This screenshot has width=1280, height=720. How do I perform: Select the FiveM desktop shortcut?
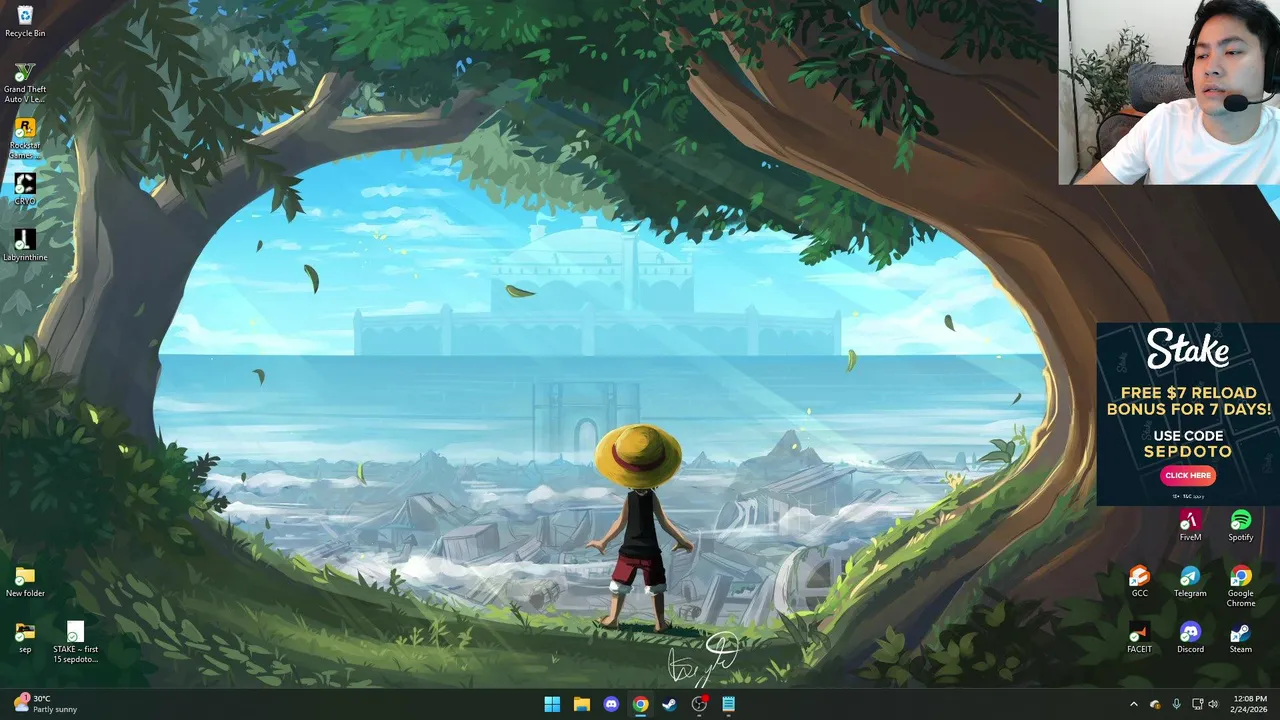point(1190,525)
